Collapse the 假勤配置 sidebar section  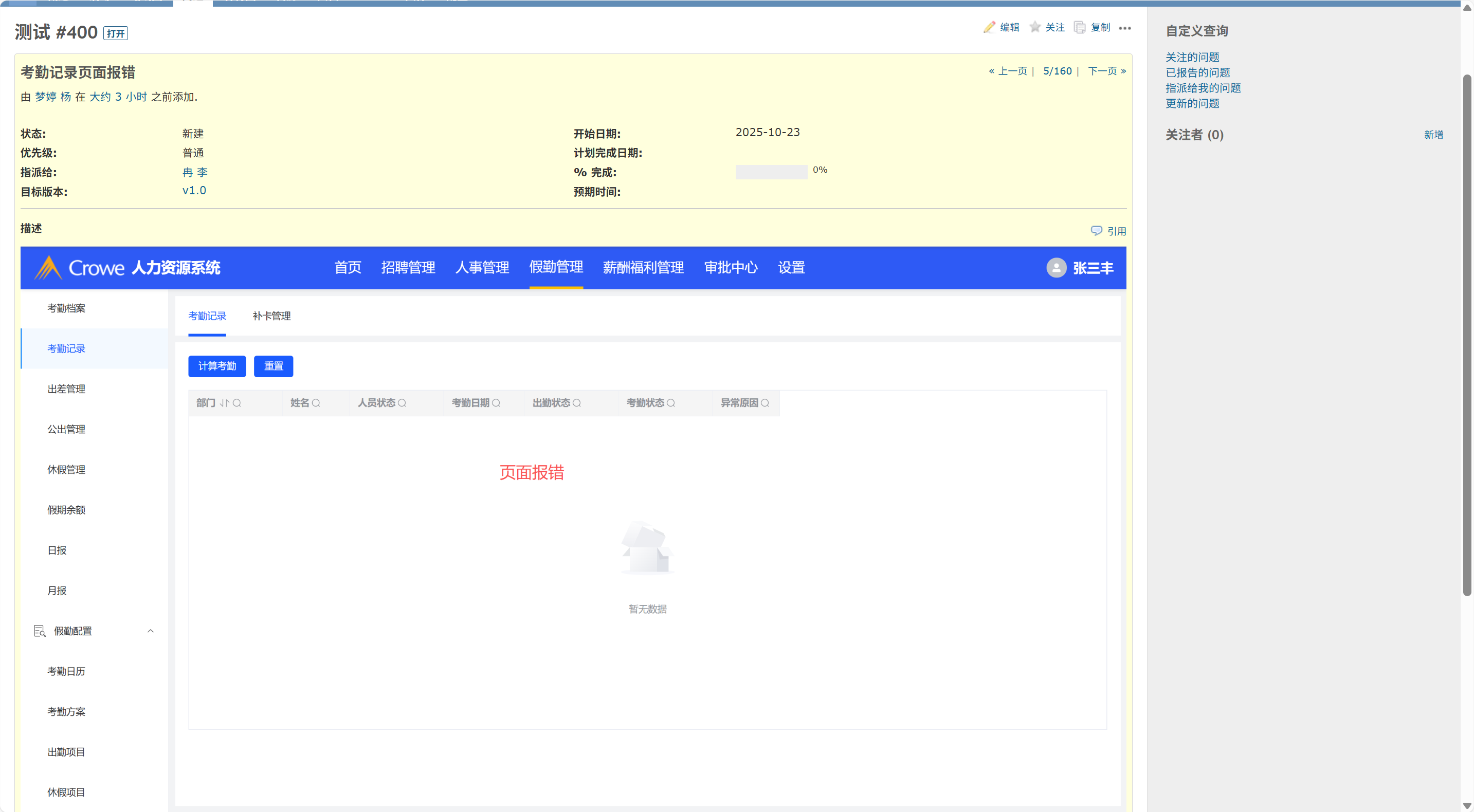click(151, 631)
